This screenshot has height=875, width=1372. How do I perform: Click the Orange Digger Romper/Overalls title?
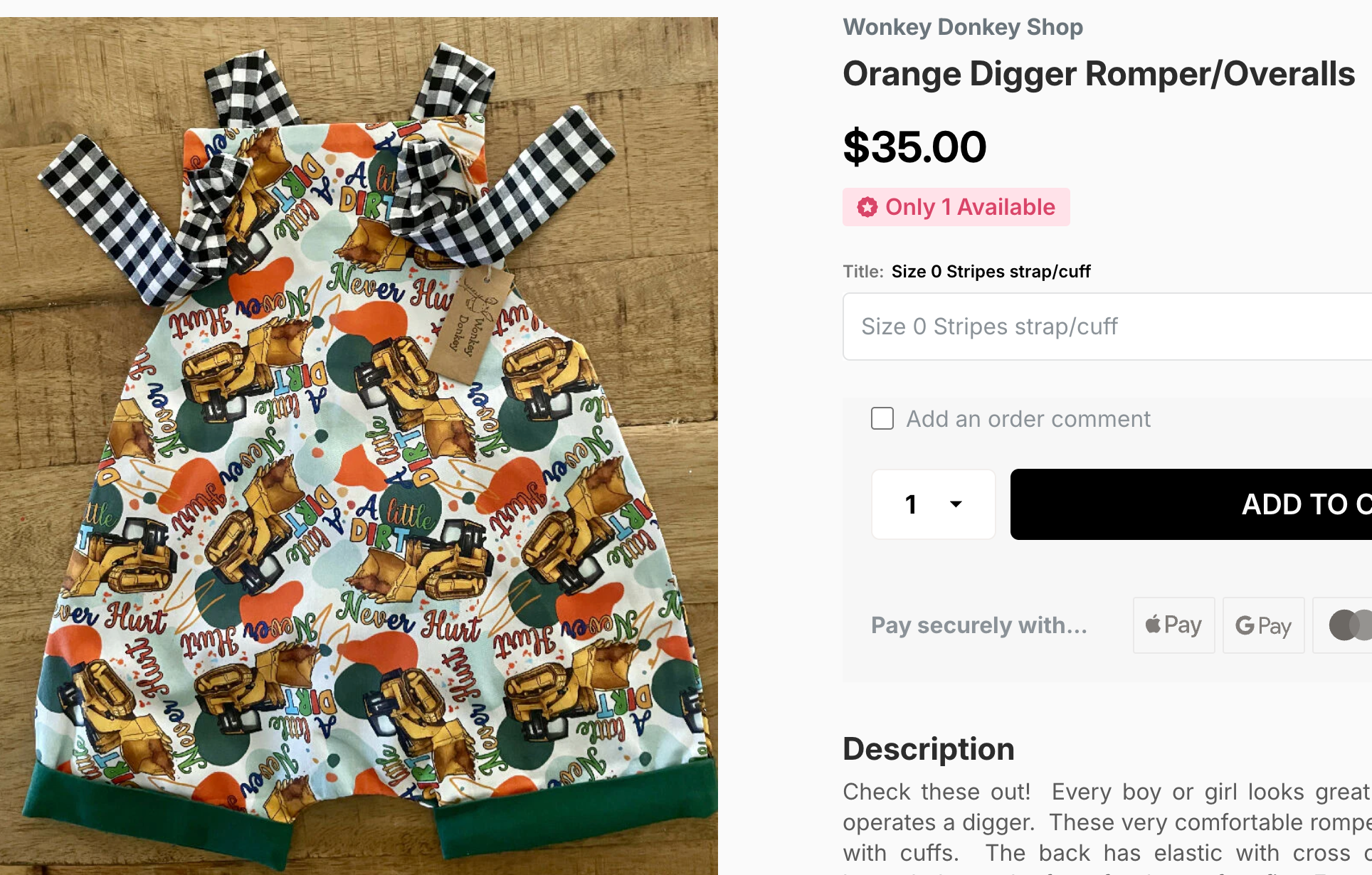pyautogui.click(x=1099, y=73)
